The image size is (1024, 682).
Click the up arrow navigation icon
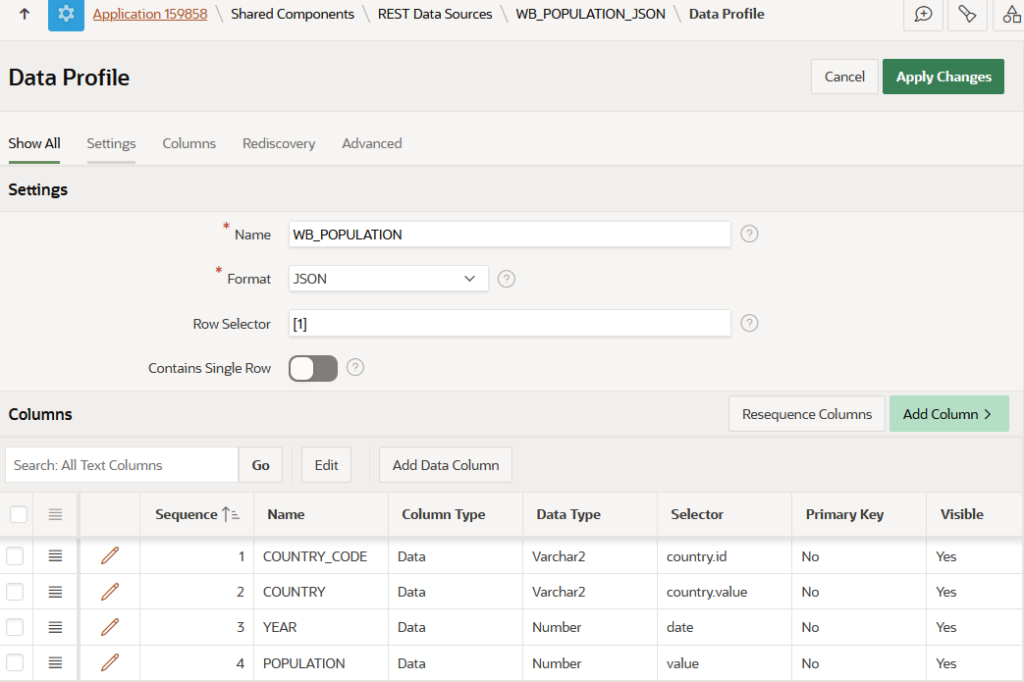pos(25,14)
